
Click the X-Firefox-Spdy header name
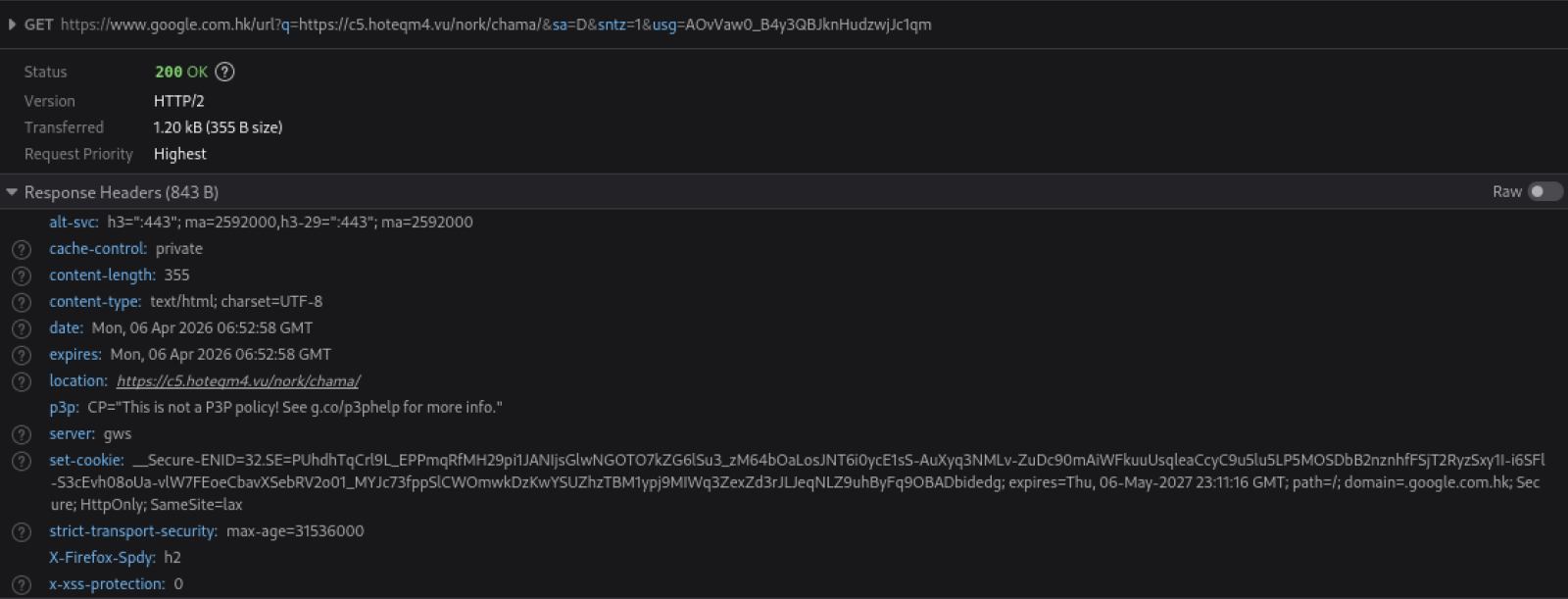tap(102, 558)
